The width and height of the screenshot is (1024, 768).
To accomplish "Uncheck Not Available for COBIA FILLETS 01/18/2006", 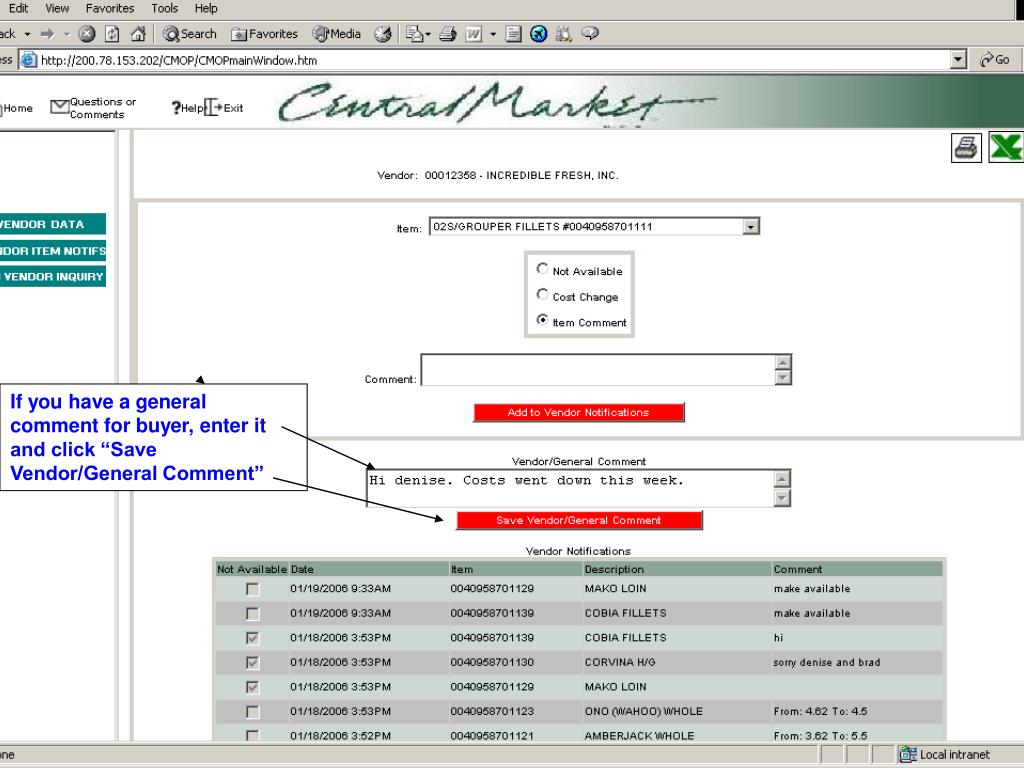I will pyautogui.click(x=252, y=638).
